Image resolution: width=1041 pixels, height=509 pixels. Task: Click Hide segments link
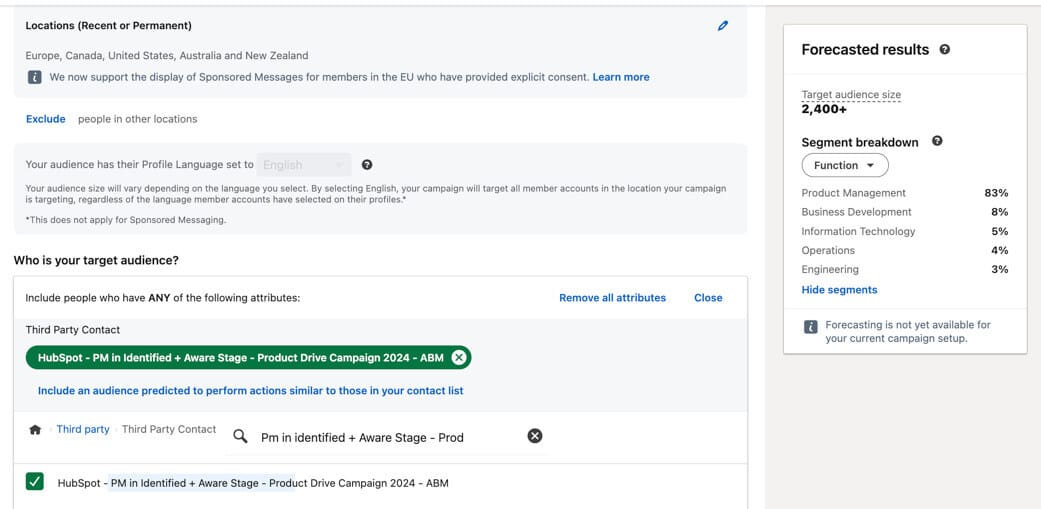pos(839,290)
